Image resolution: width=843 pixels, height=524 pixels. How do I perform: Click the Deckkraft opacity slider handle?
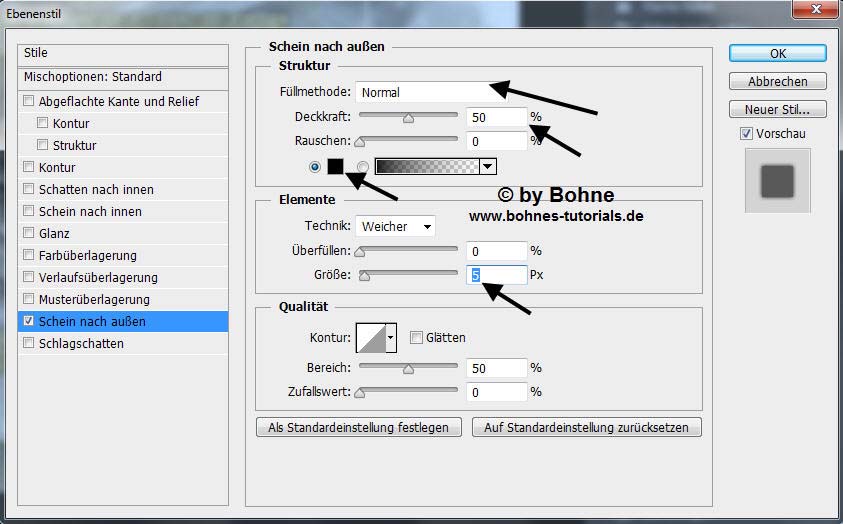click(408, 118)
